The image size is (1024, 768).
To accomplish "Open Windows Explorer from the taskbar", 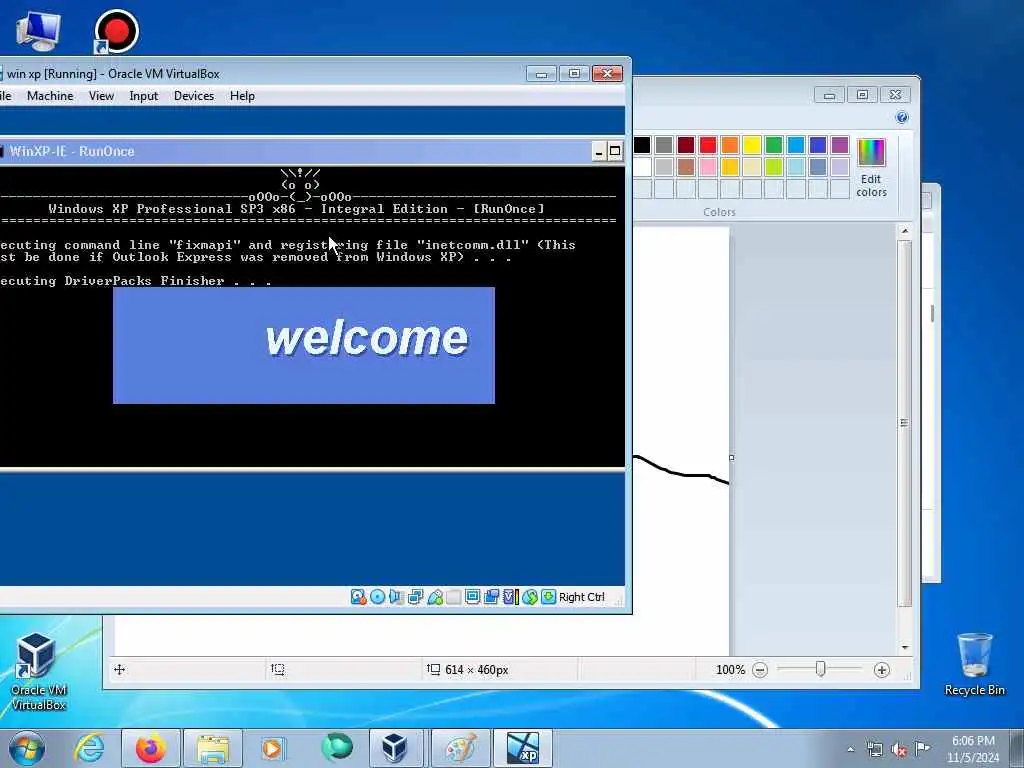I will (213, 748).
